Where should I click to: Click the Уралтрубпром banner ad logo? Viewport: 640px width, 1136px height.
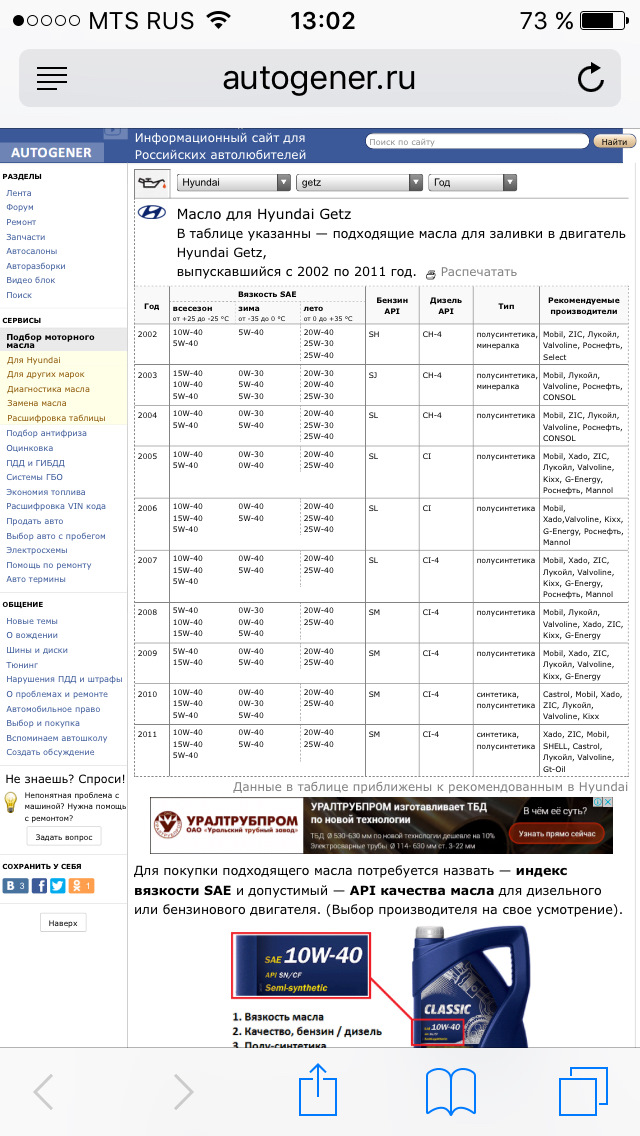click(x=226, y=825)
